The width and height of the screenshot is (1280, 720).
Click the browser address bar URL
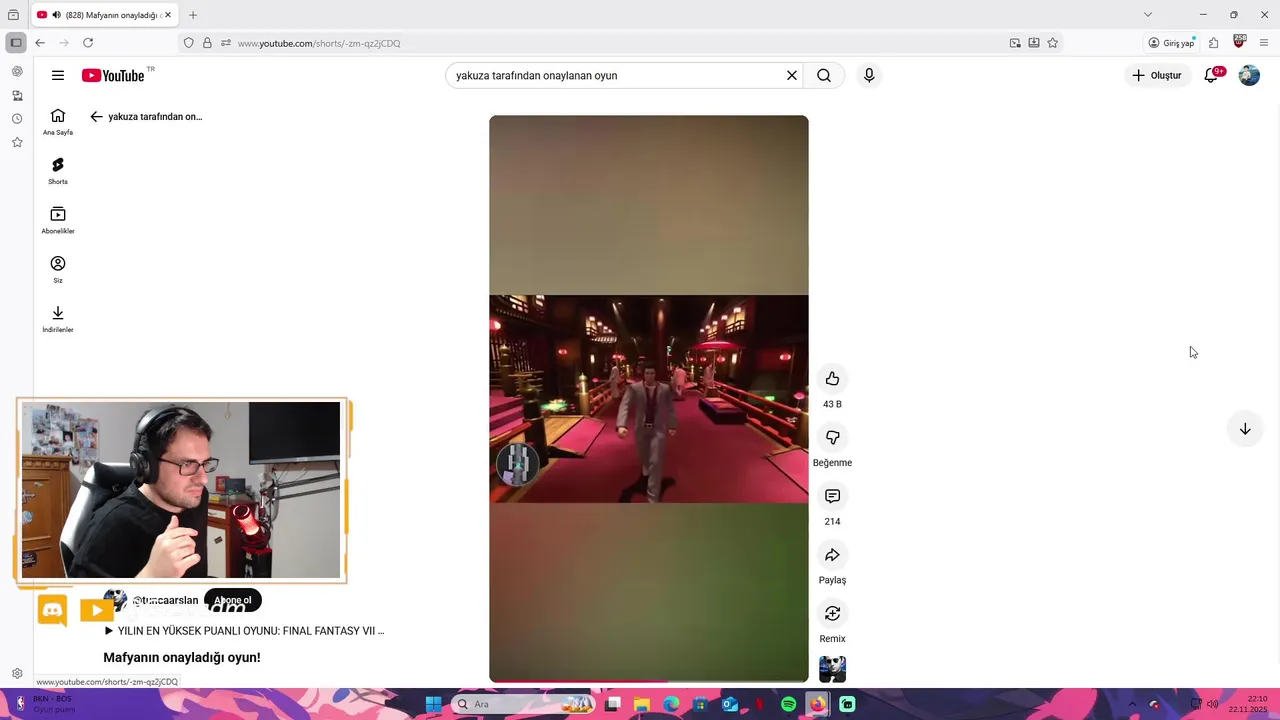pos(319,43)
